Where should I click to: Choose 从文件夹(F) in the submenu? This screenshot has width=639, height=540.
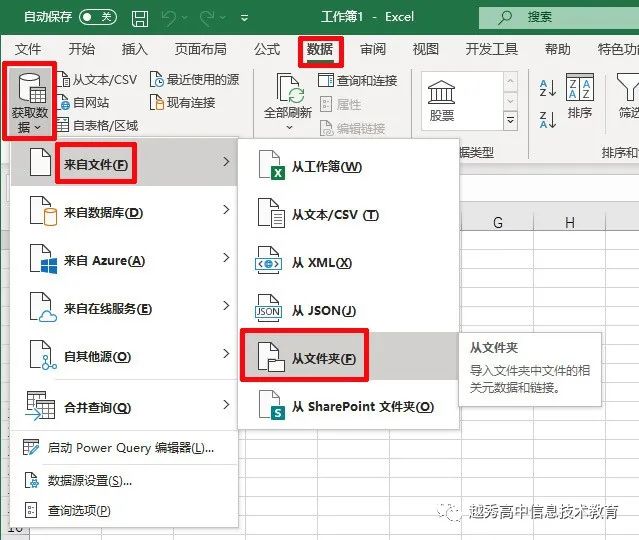coord(348,357)
